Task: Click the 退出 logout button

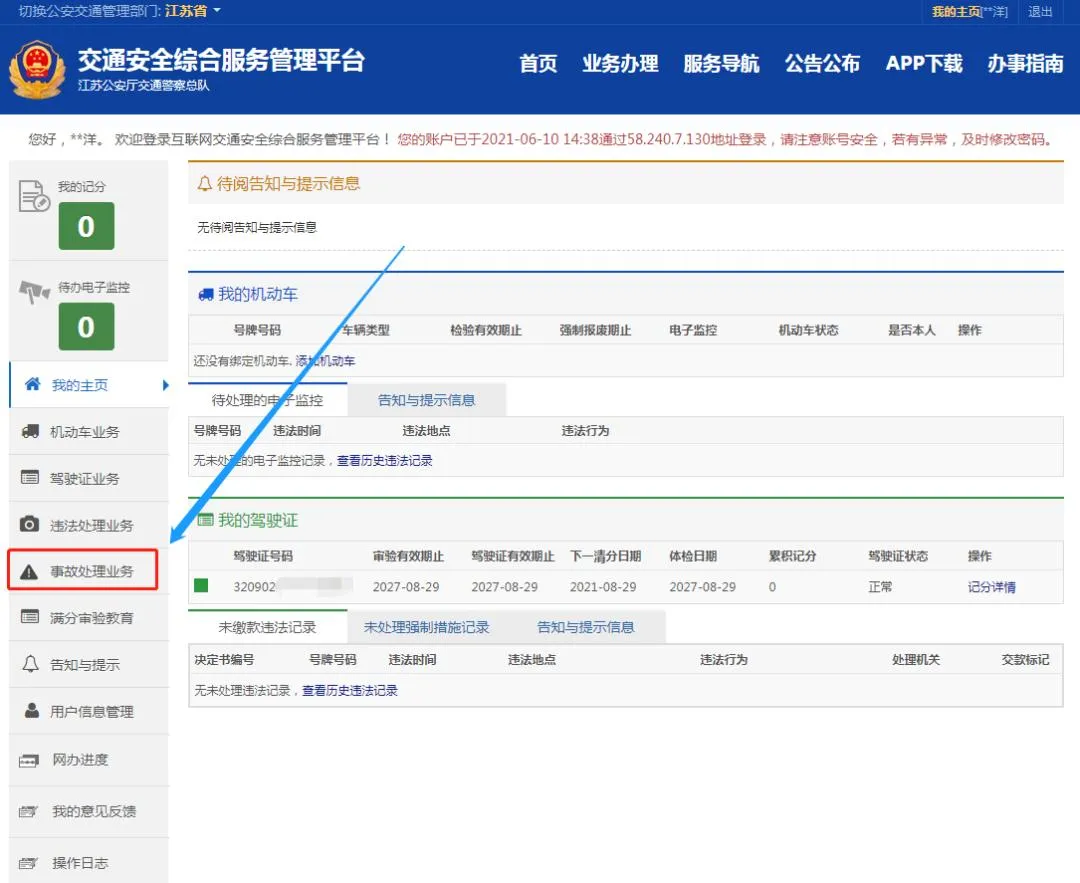Action: point(1040,12)
